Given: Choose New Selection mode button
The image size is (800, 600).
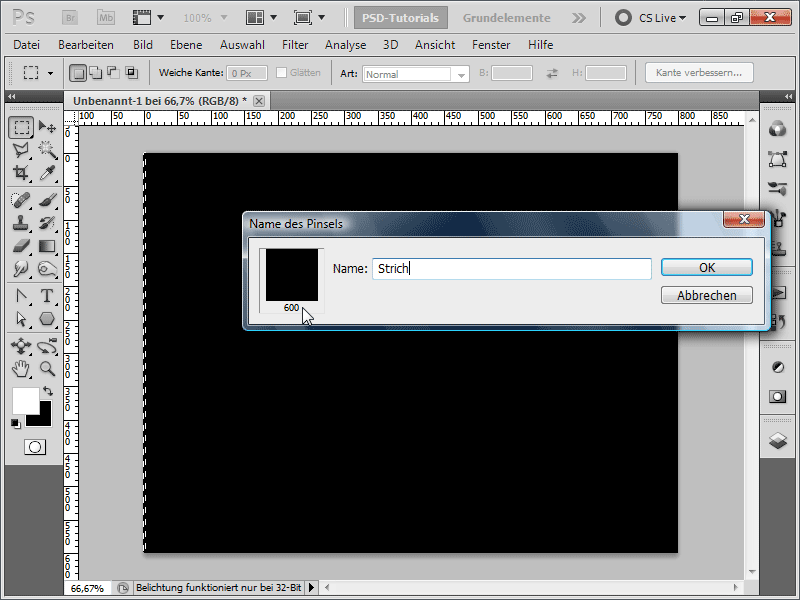Looking at the screenshot, I should [78, 73].
